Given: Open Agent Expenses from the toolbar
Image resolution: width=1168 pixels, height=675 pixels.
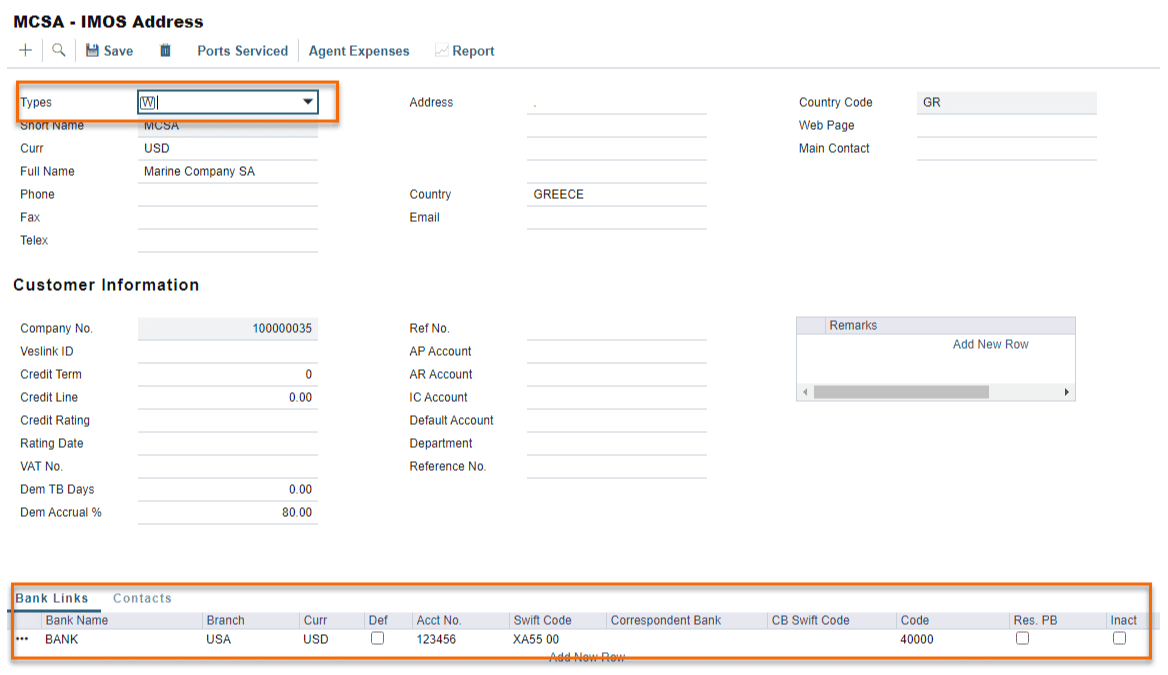Looking at the screenshot, I should click(359, 51).
